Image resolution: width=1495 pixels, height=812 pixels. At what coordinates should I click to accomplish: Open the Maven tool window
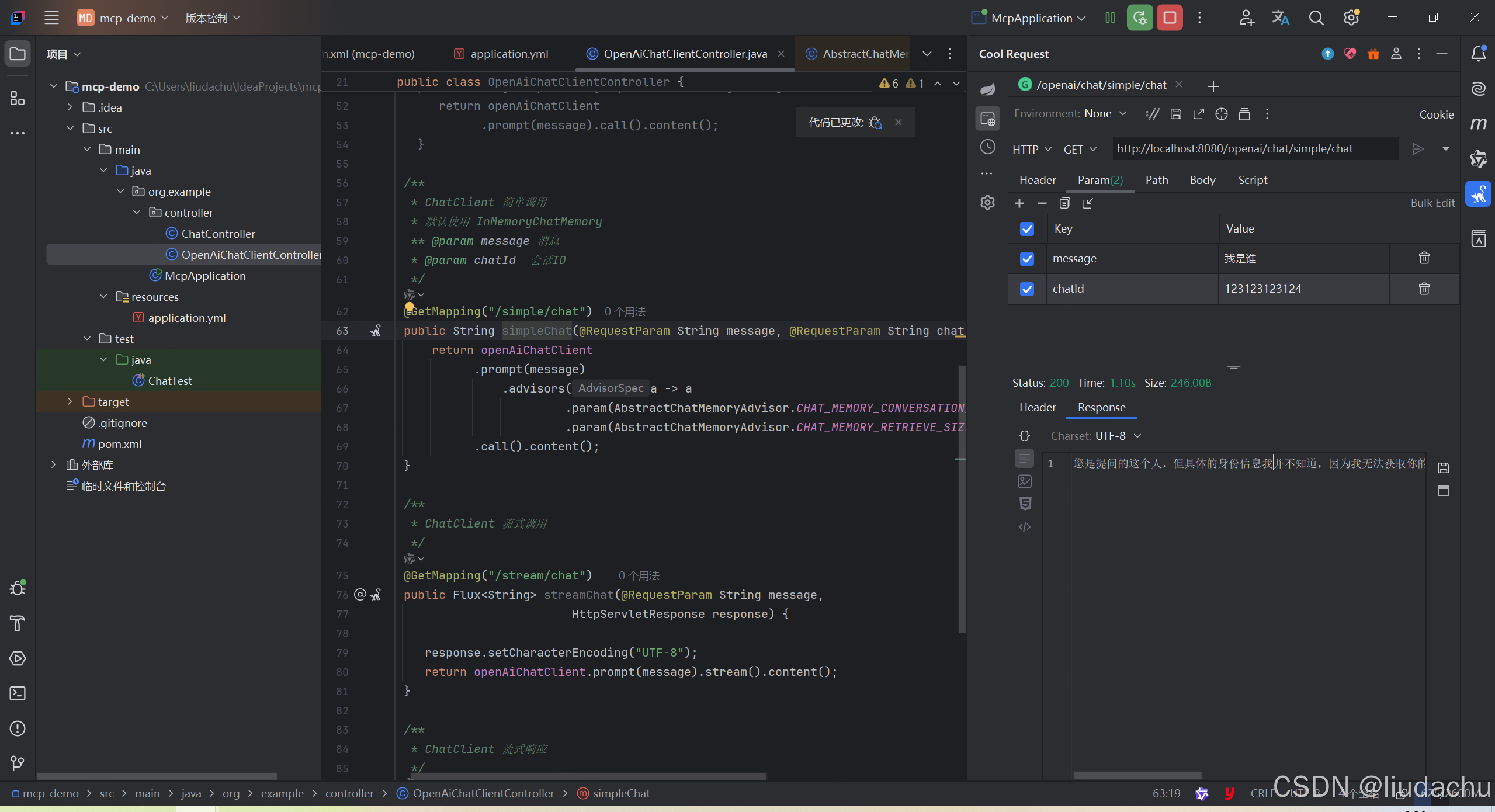1479,124
